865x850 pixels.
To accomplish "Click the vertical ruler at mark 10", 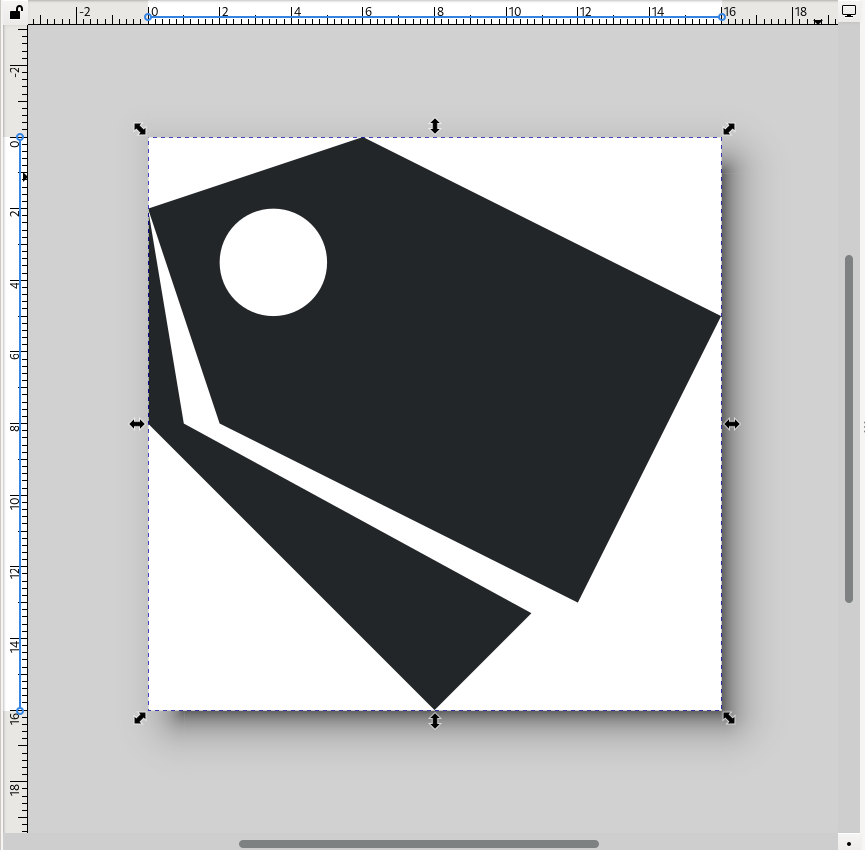I will pos(15,501).
